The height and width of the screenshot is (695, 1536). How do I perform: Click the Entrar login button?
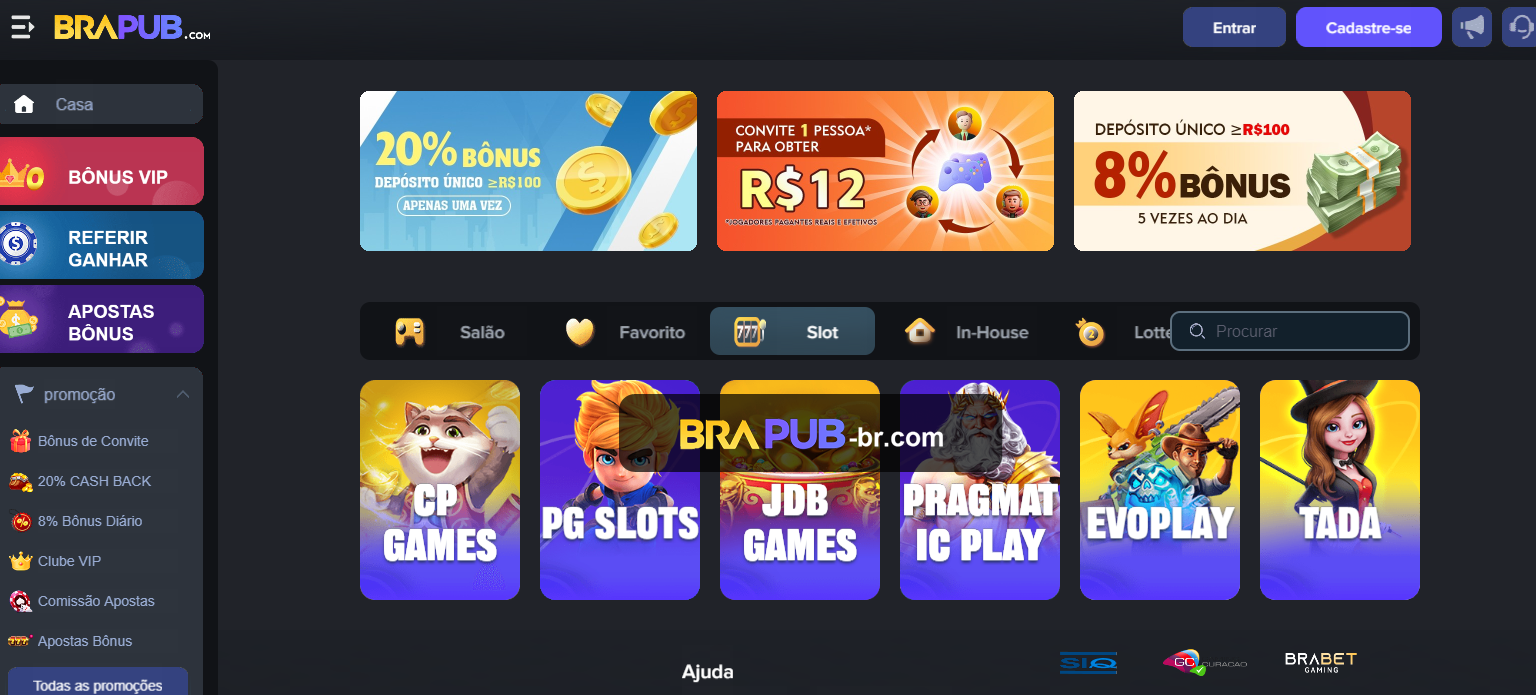pos(1234,27)
